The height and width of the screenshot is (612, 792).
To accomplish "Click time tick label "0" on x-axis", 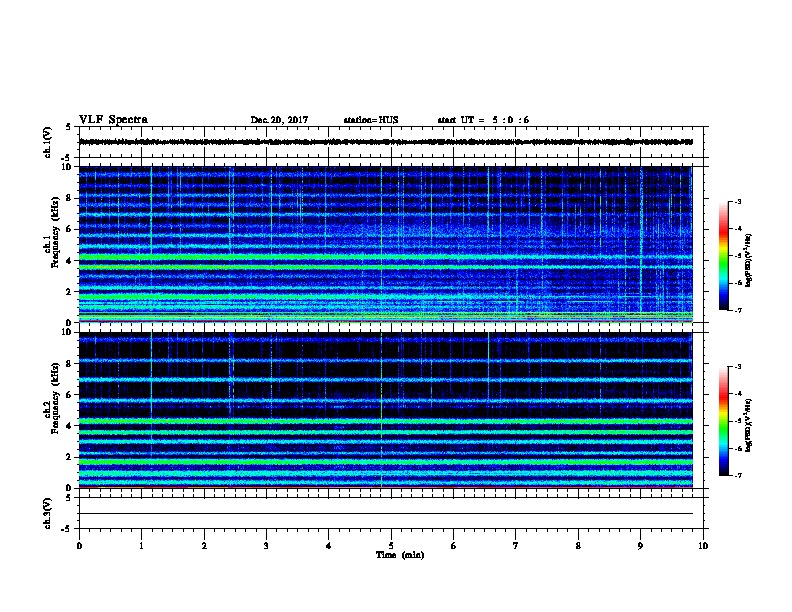I will click(79, 545).
